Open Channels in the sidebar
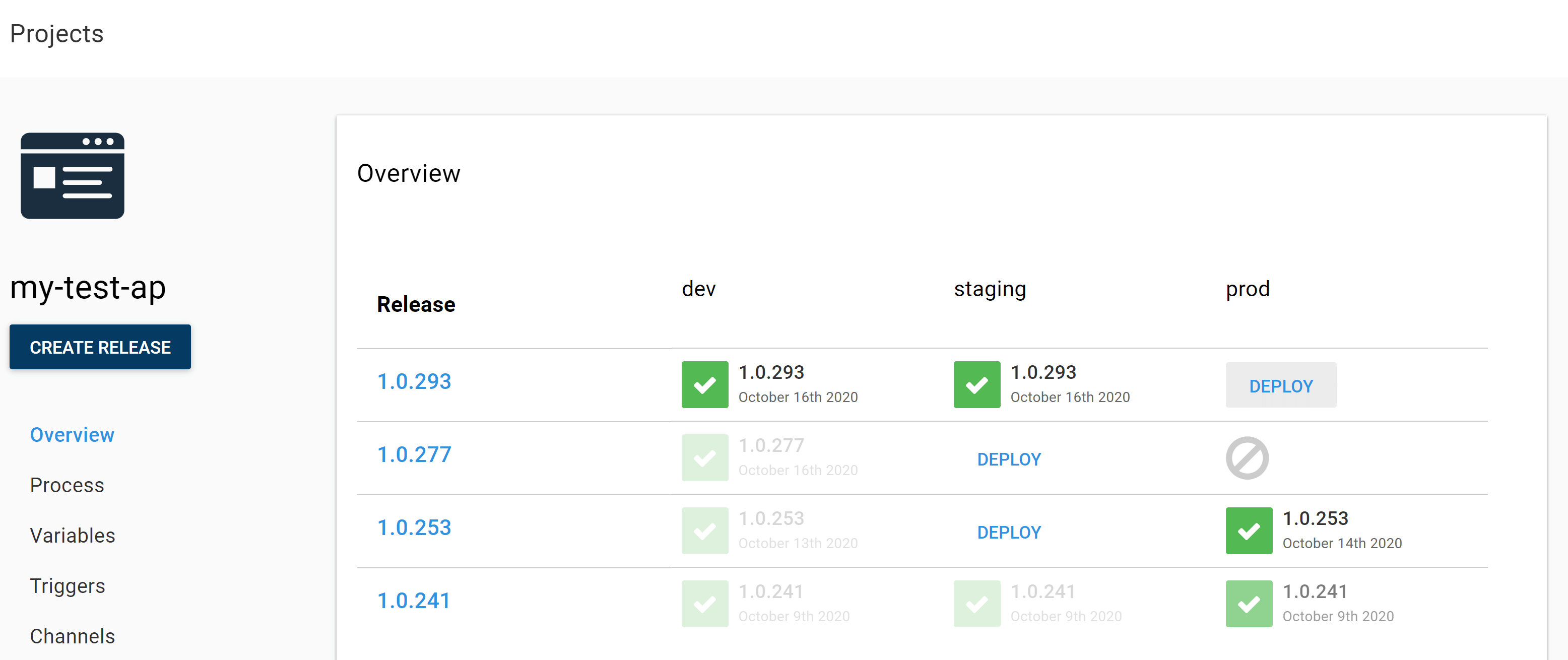Screen dimensions: 1568x660 [x=73, y=636]
